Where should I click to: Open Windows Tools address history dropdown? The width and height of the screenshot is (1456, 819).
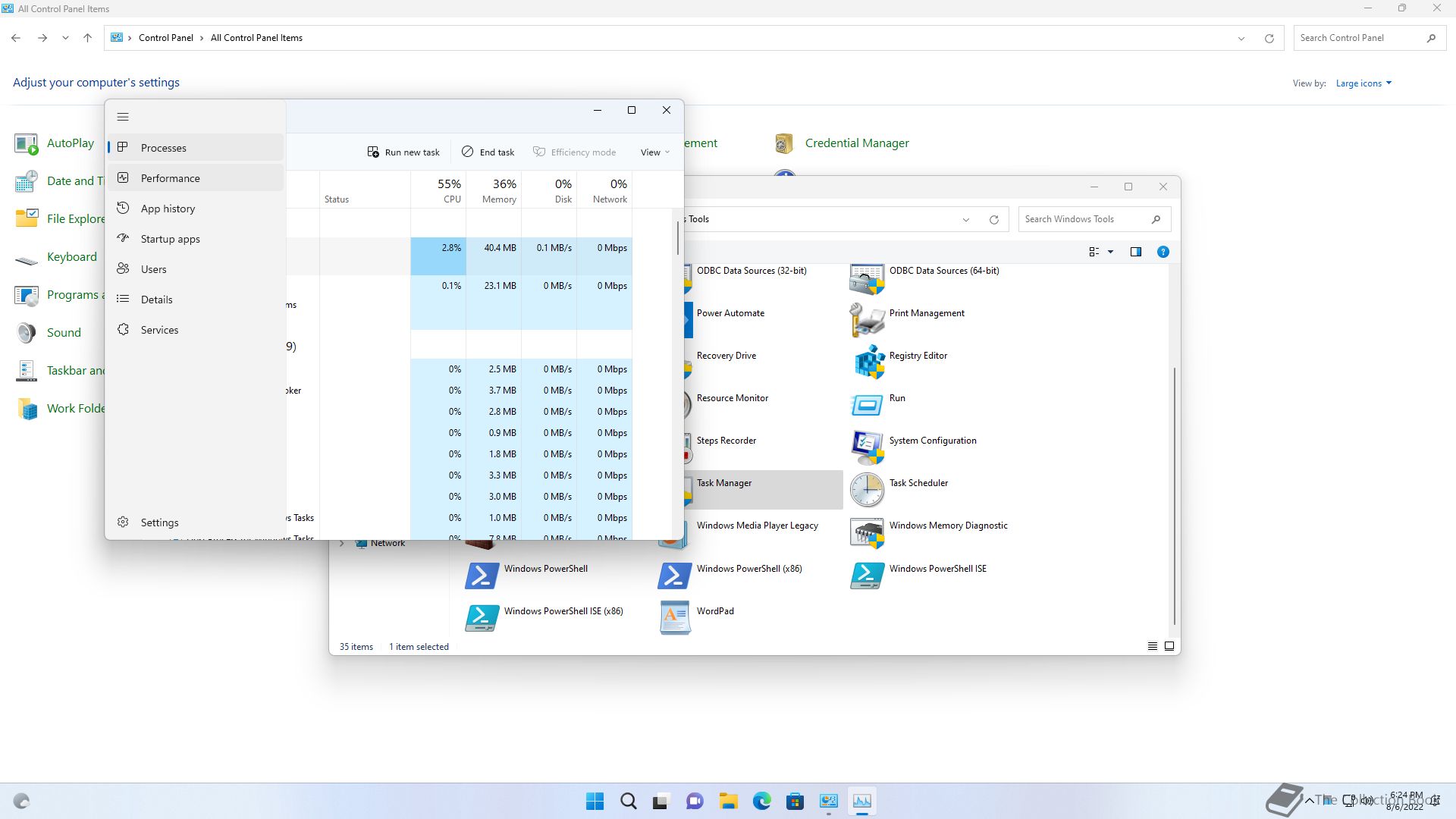(966, 220)
